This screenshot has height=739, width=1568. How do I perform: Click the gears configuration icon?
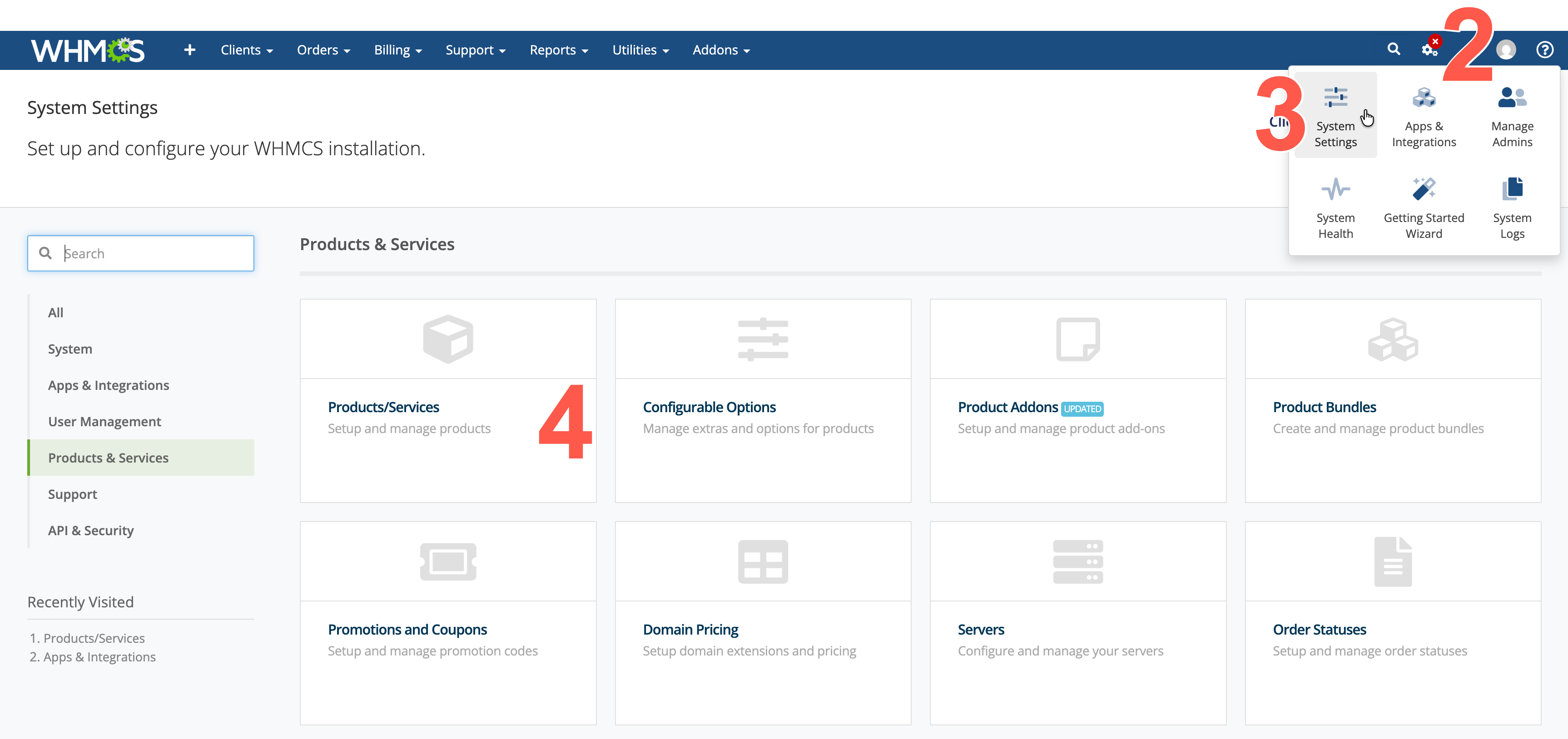point(1429,49)
